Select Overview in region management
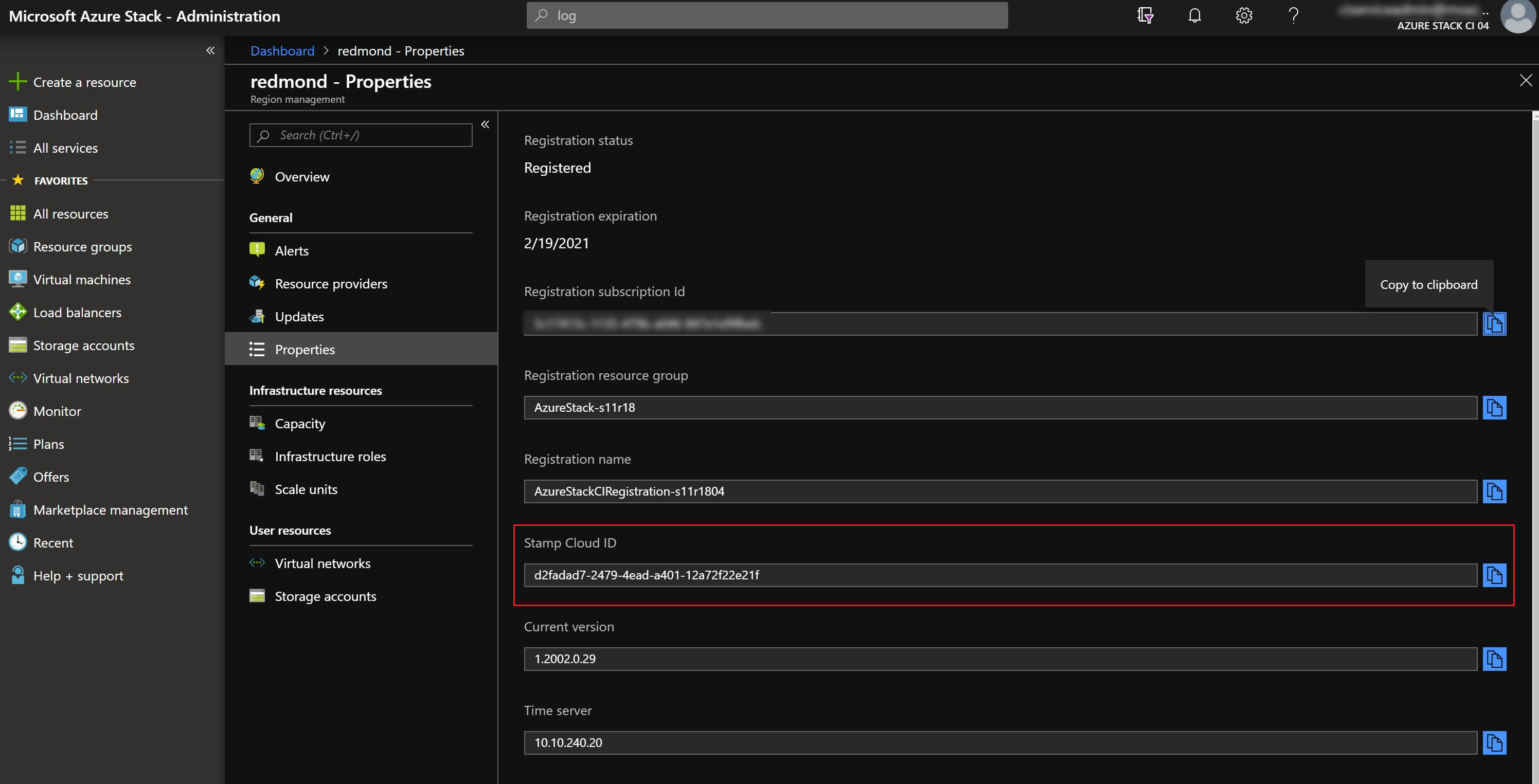The image size is (1539, 784). coord(302,176)
